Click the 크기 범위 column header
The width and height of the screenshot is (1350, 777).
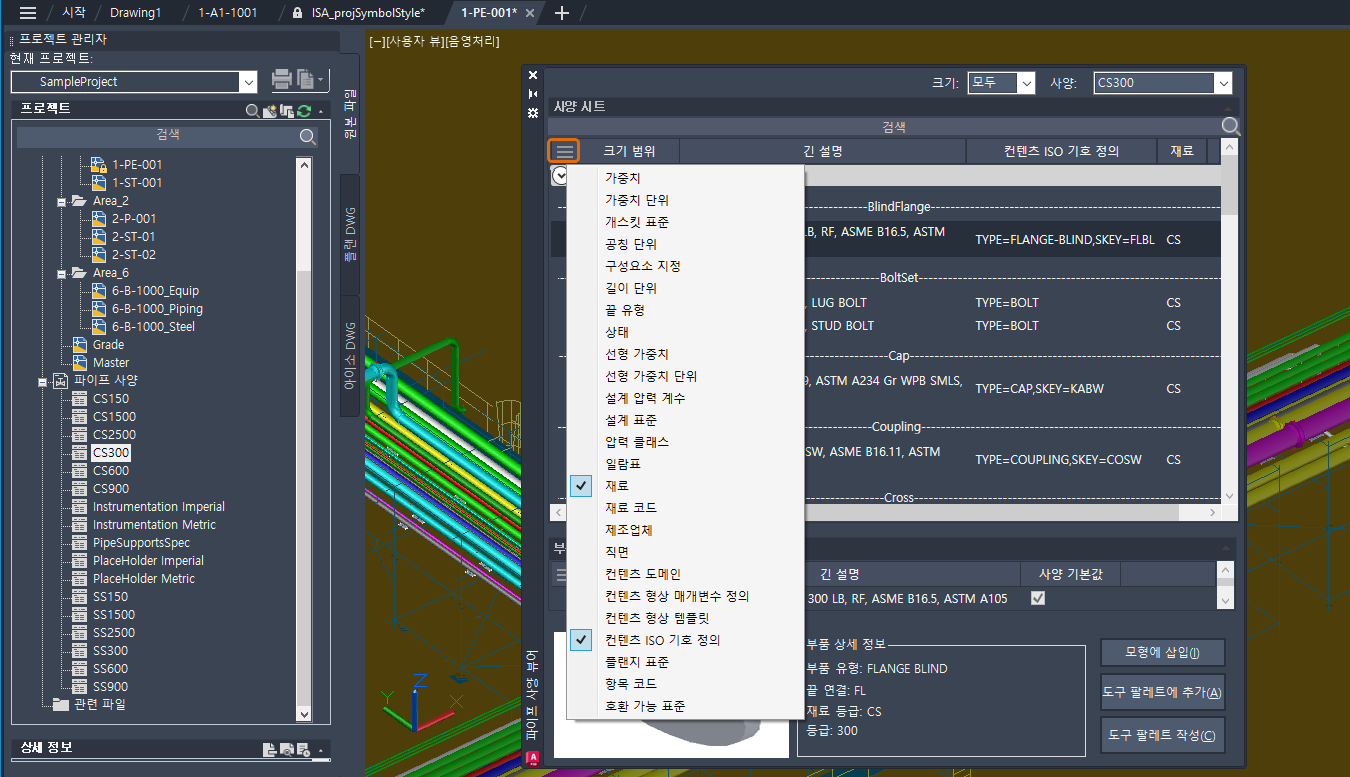click(629, 151)
